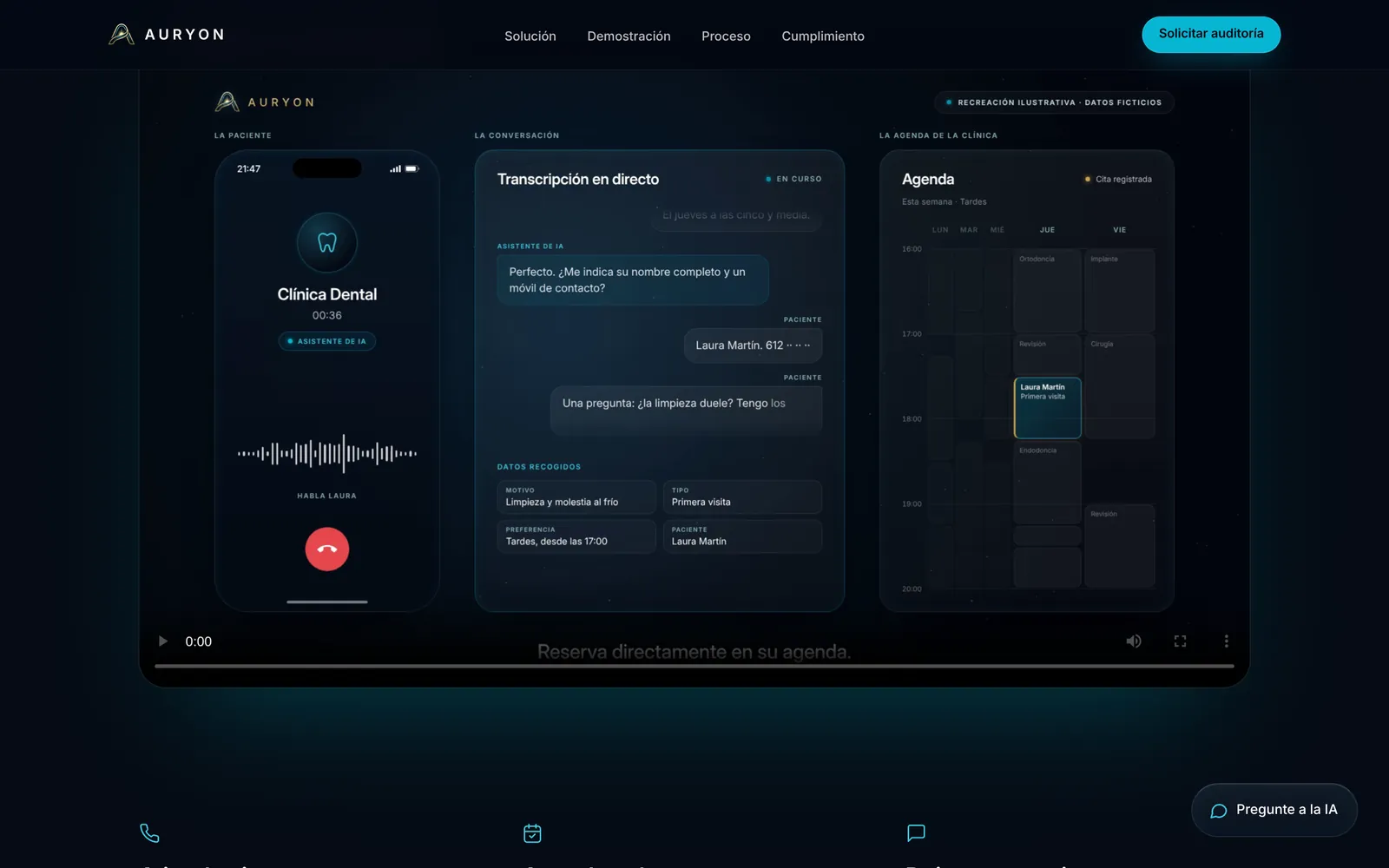
Task: Click the tooth icon above Clínica Dental
Action: [x=327, y=243]
